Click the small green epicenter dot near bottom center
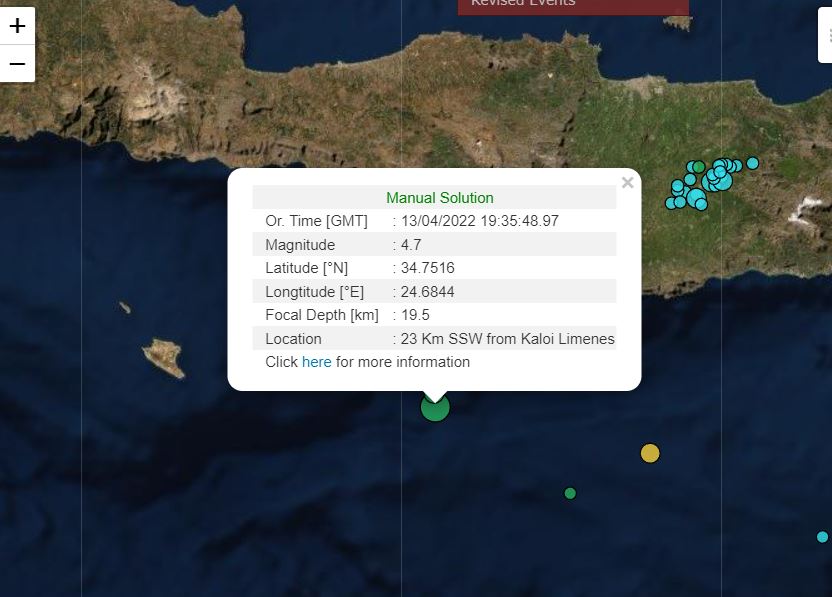The height and width of the screenshot is (597, 832). (x=570, y=493)
